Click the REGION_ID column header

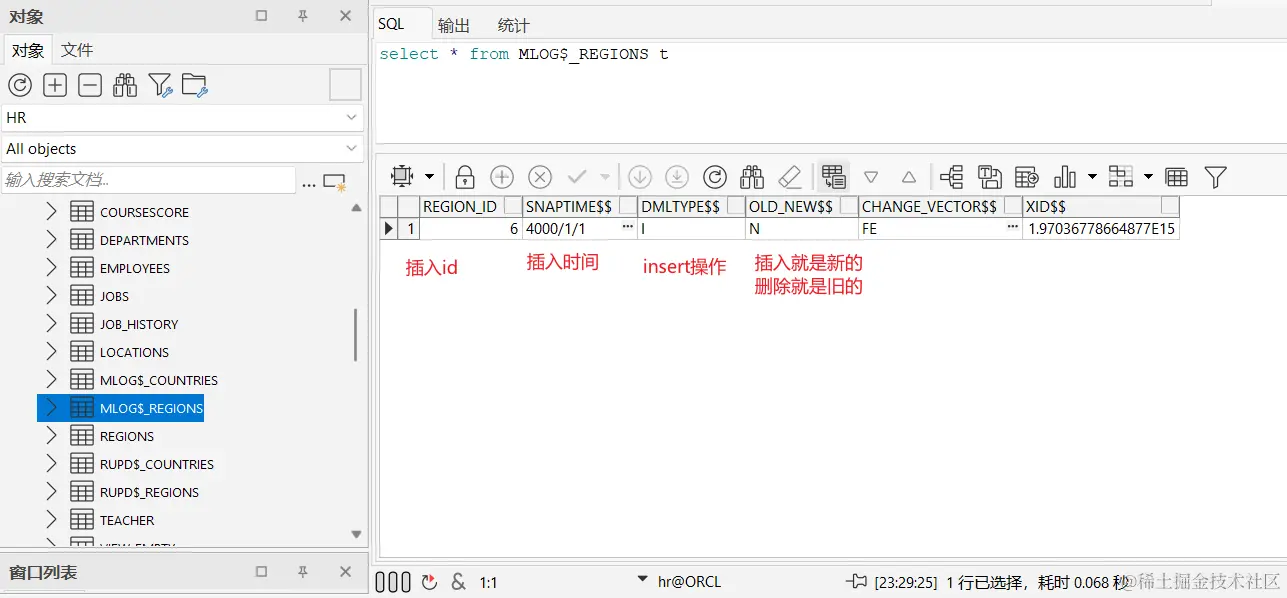(x=471, y=206)
